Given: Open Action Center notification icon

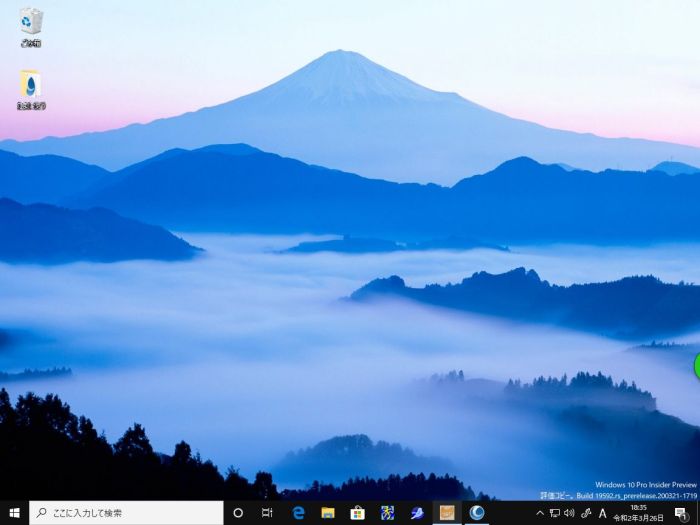Looking at the screenshot, I should coord(681,513).
